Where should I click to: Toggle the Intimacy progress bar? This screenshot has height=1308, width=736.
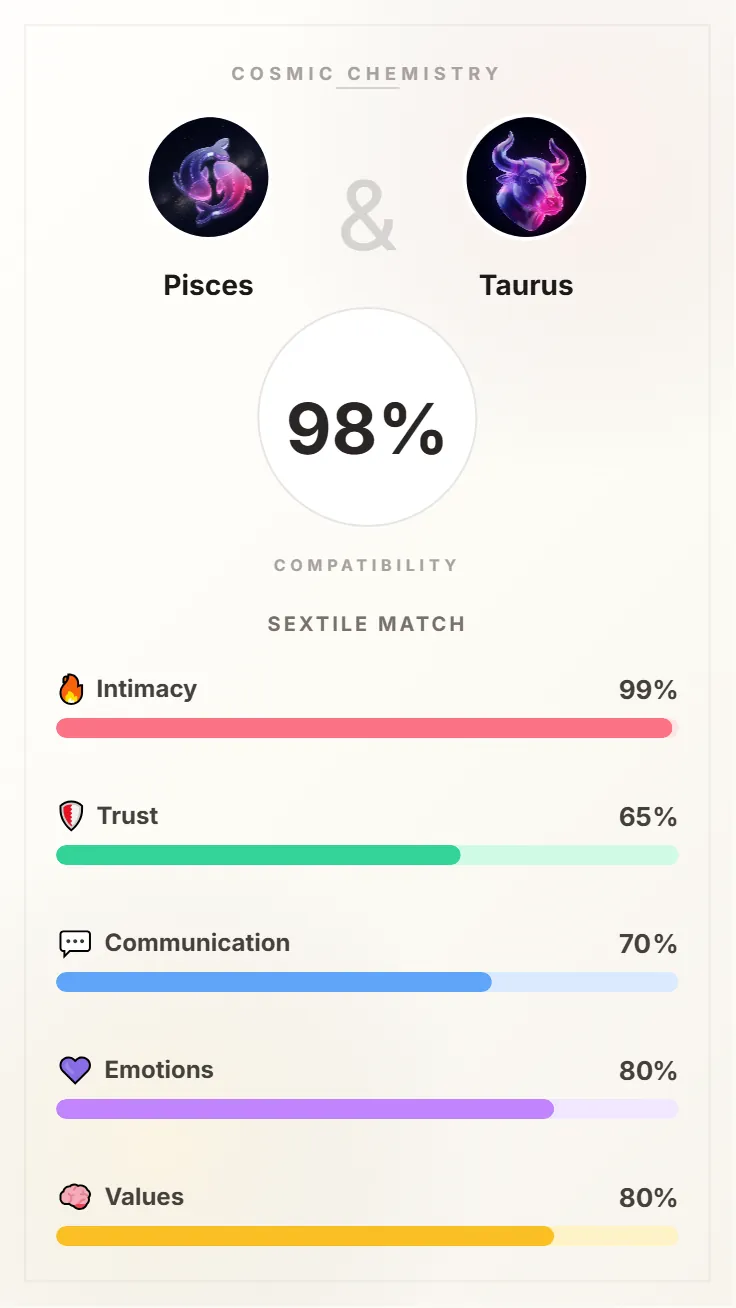click(367, 728)
